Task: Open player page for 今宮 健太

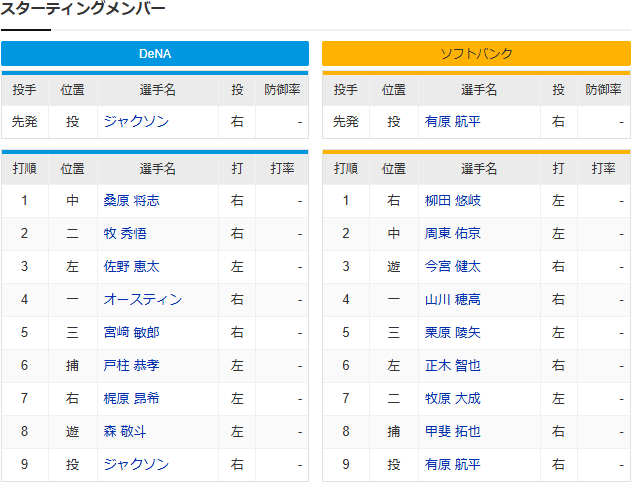Action: [453, 266]
